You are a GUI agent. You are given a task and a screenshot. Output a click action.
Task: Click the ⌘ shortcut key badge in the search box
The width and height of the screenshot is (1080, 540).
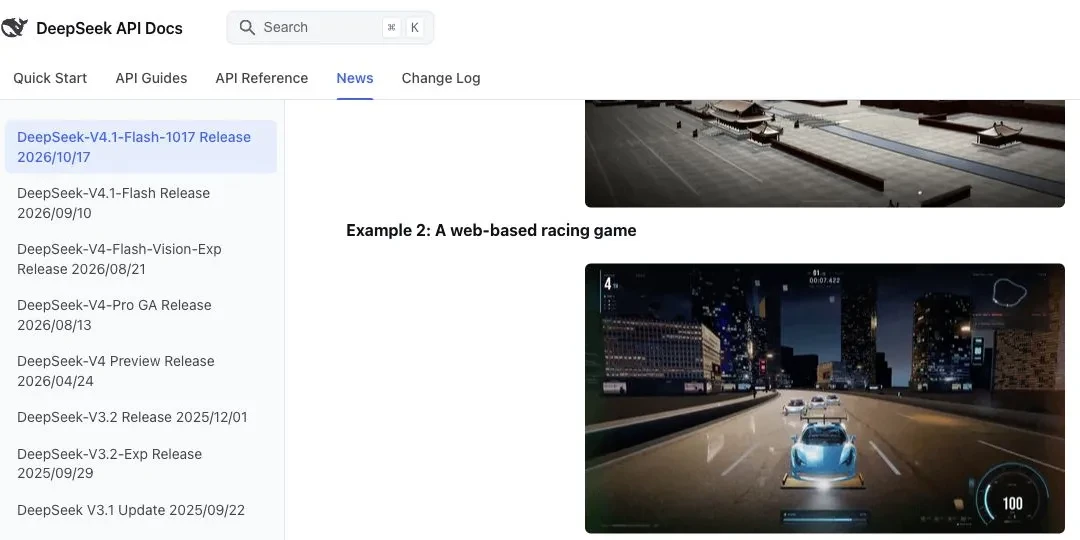391,28
